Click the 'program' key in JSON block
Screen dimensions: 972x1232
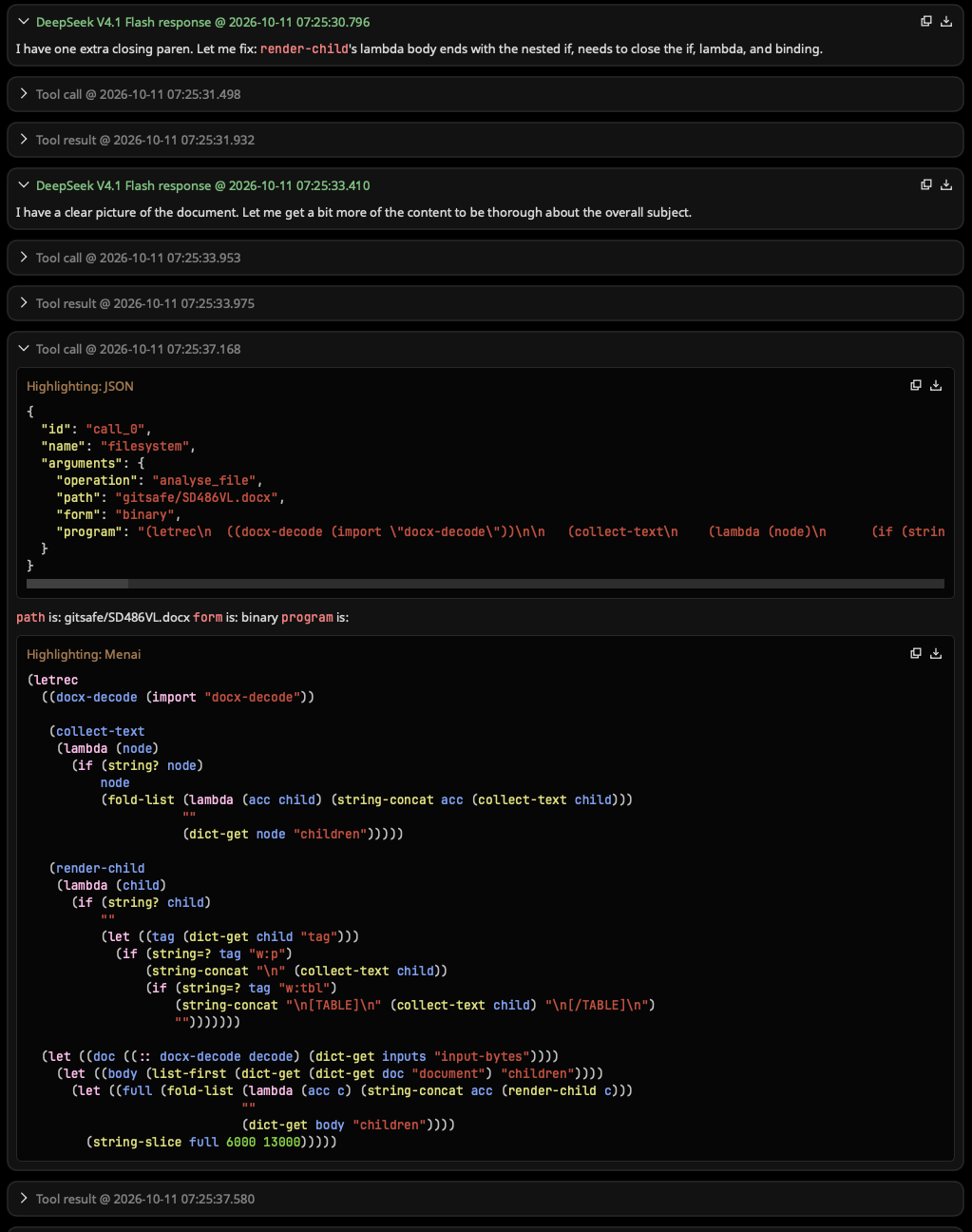(x=89, y=531)
